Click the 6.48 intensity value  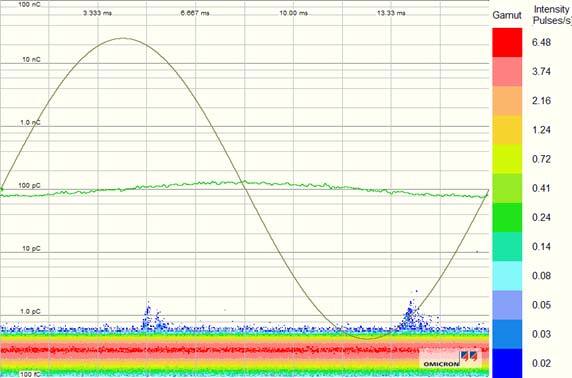(x=541, y=42)
